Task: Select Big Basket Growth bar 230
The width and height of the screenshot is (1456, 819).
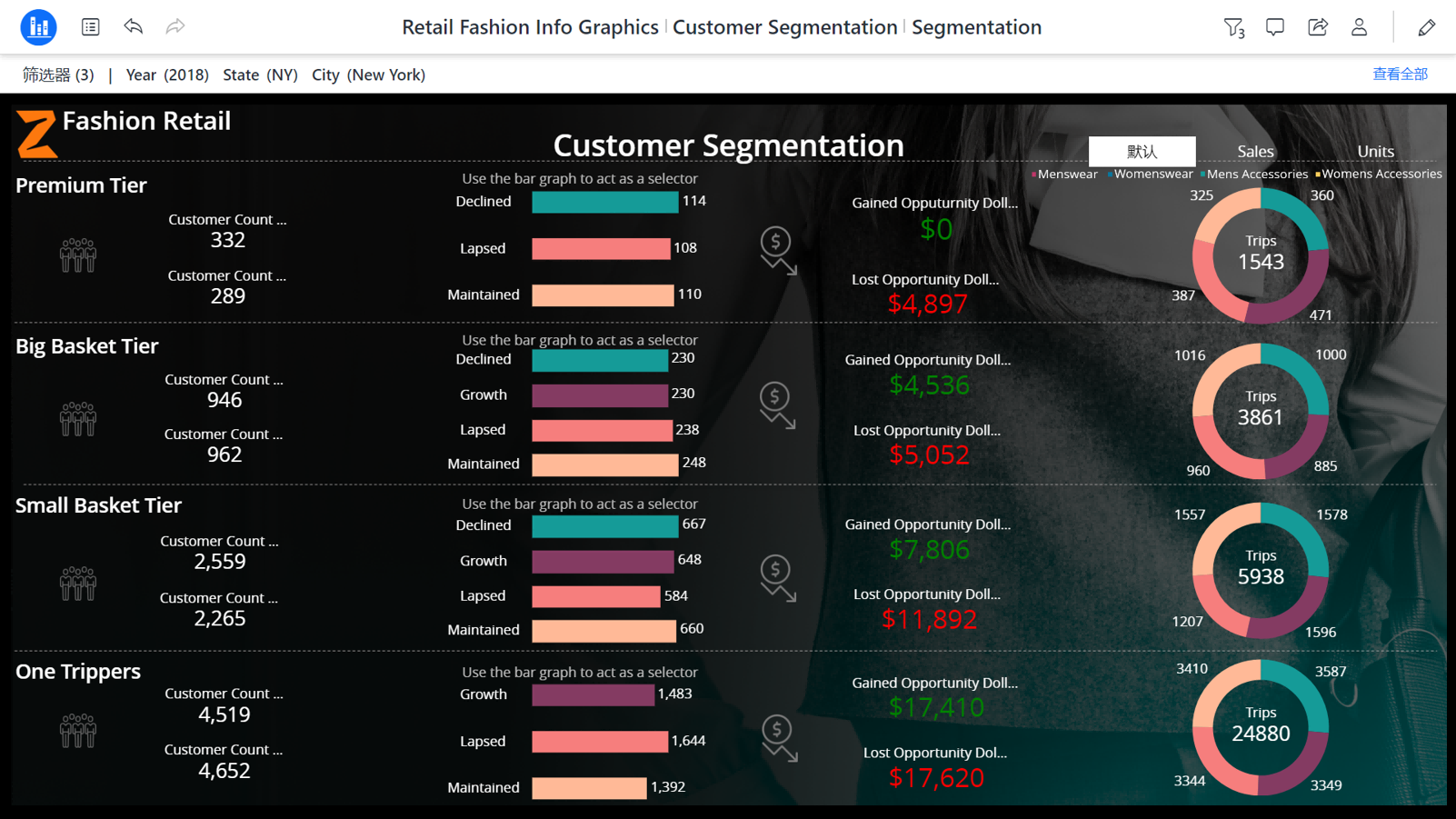Action: pos(600,395)
